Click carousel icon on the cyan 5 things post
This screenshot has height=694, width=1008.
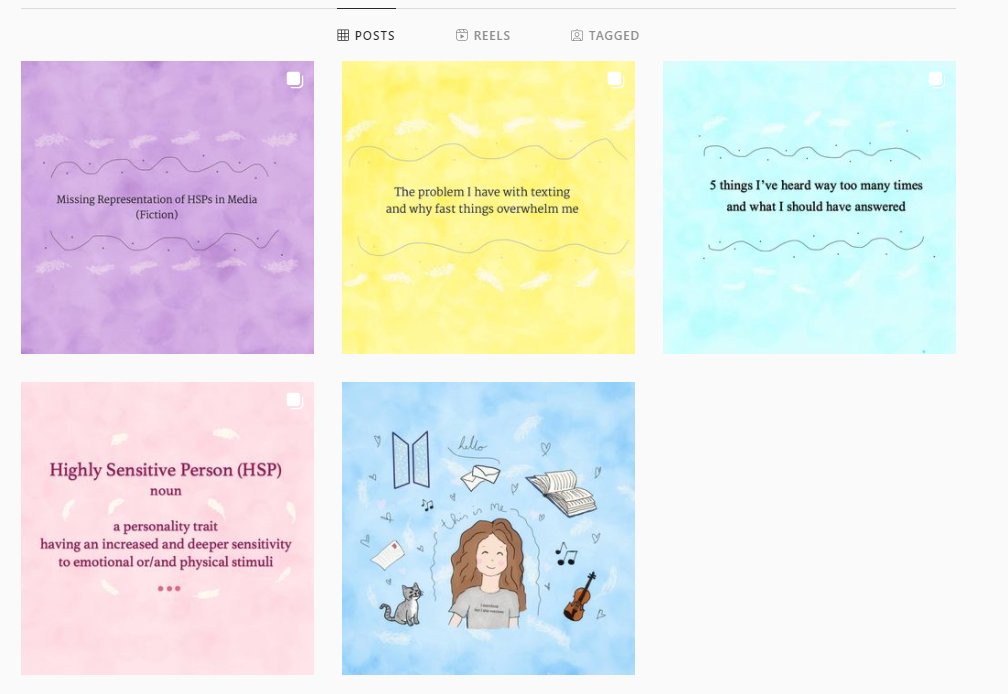(x=936, y=79)
